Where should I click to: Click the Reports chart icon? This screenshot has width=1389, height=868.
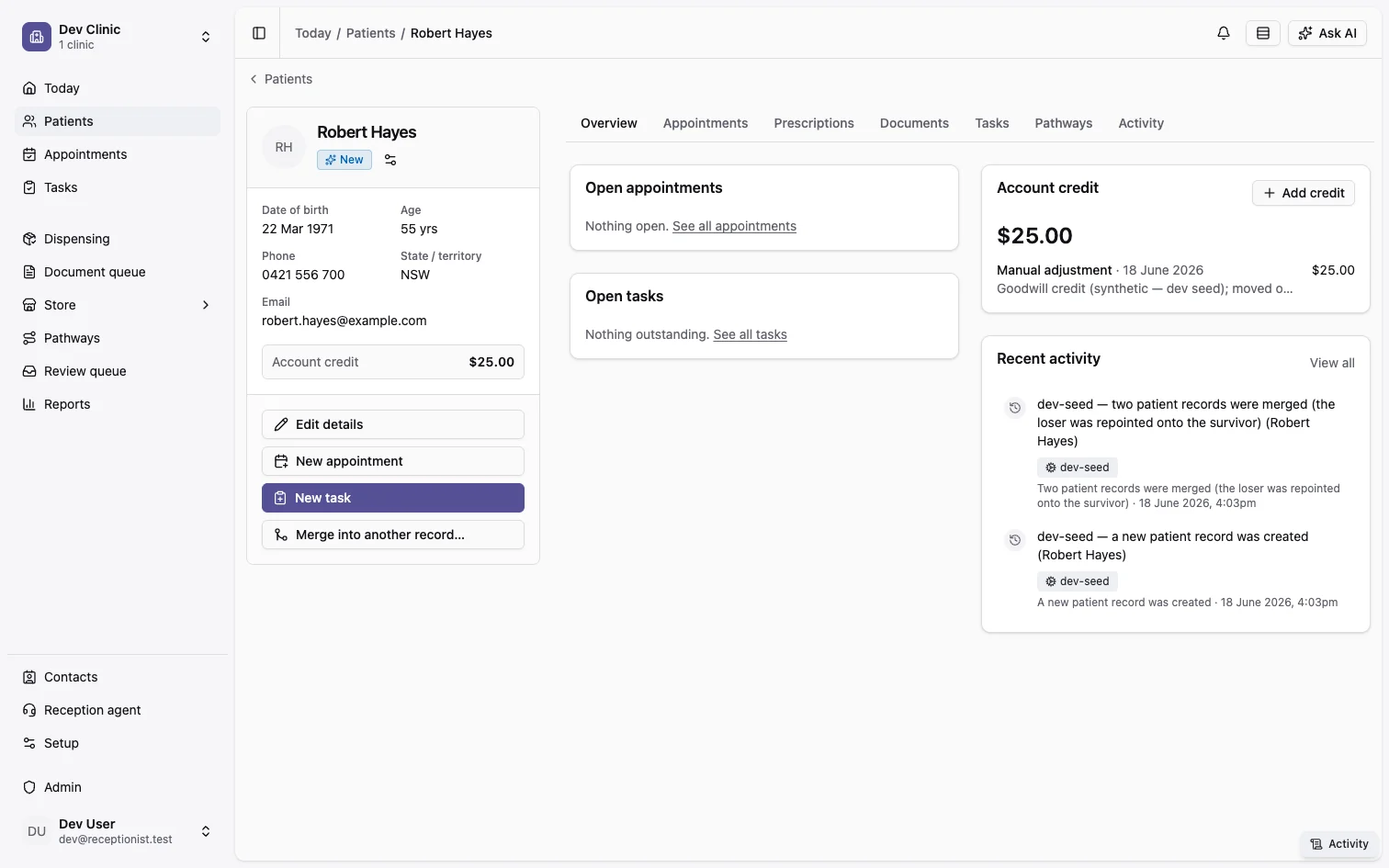(29, 404)
